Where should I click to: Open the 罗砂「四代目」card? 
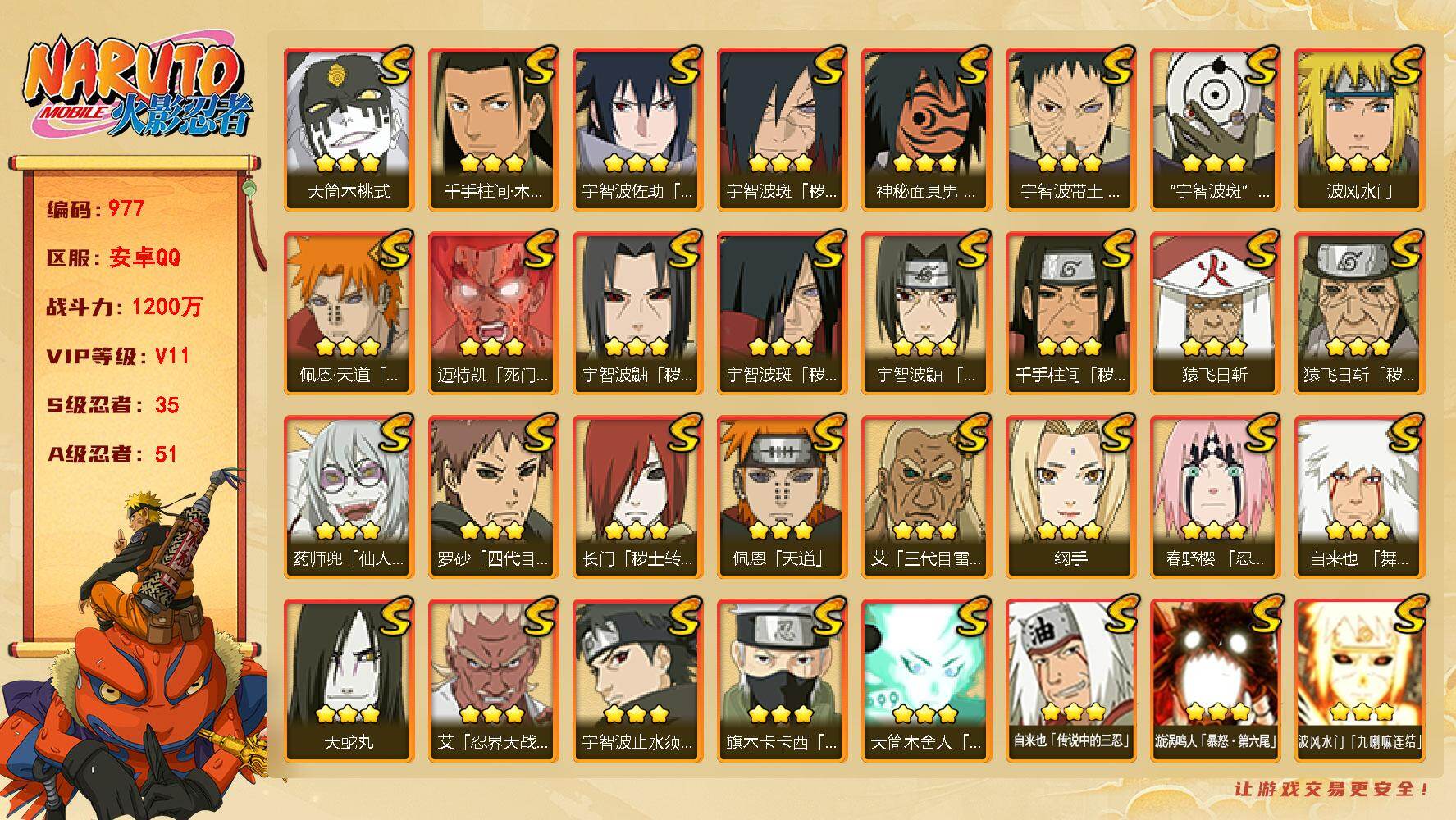tap(493, 497)
